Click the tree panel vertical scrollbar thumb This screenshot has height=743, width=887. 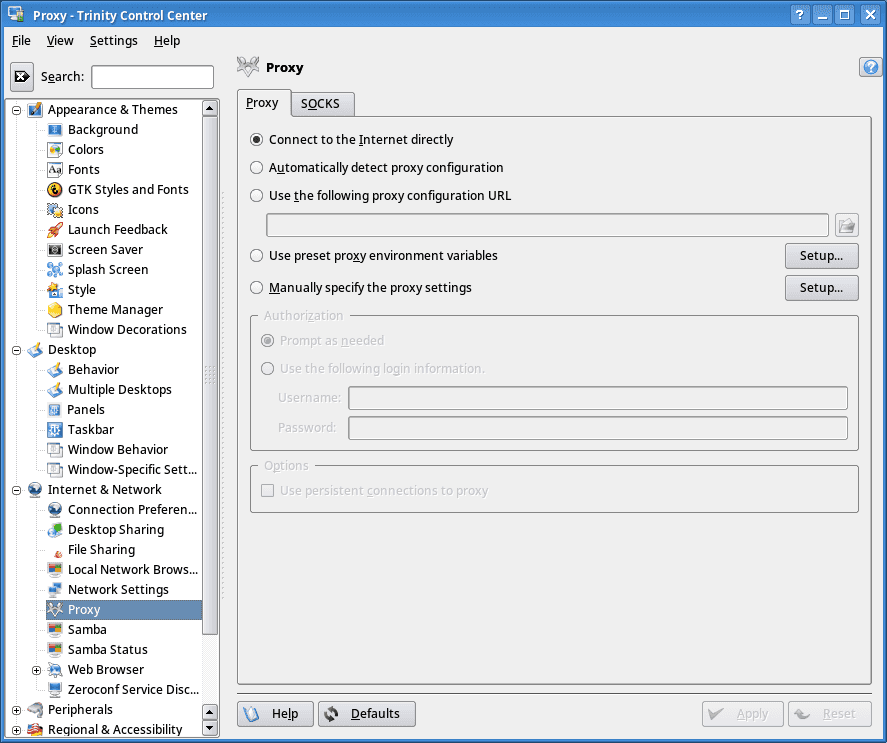tap(210, 375)
